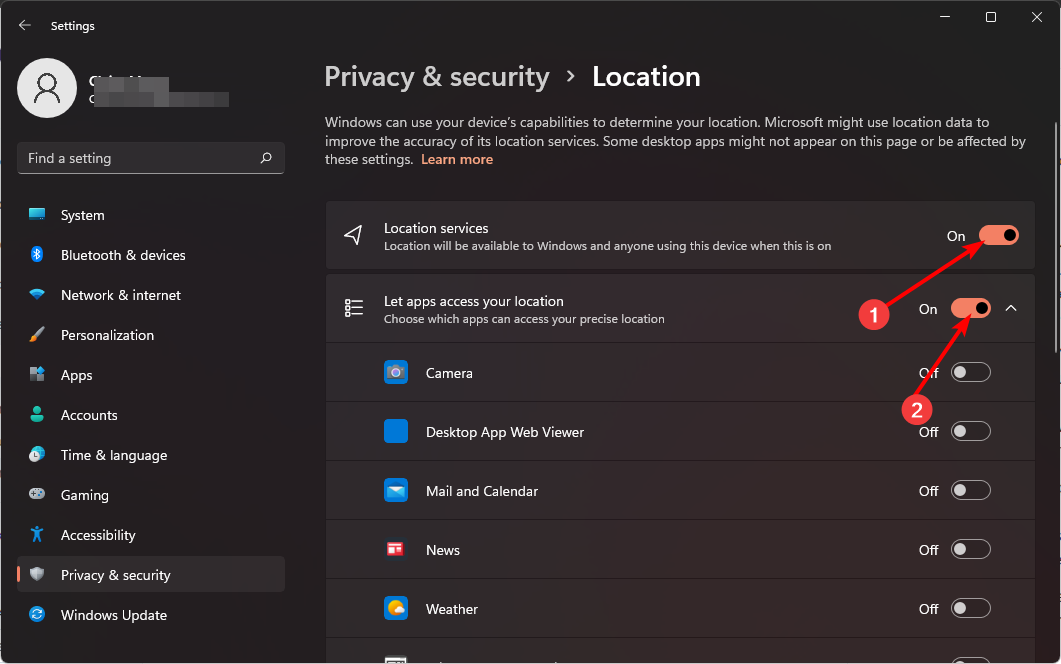
Task: Open Windows Update settings
Action: tap(113, 615)
